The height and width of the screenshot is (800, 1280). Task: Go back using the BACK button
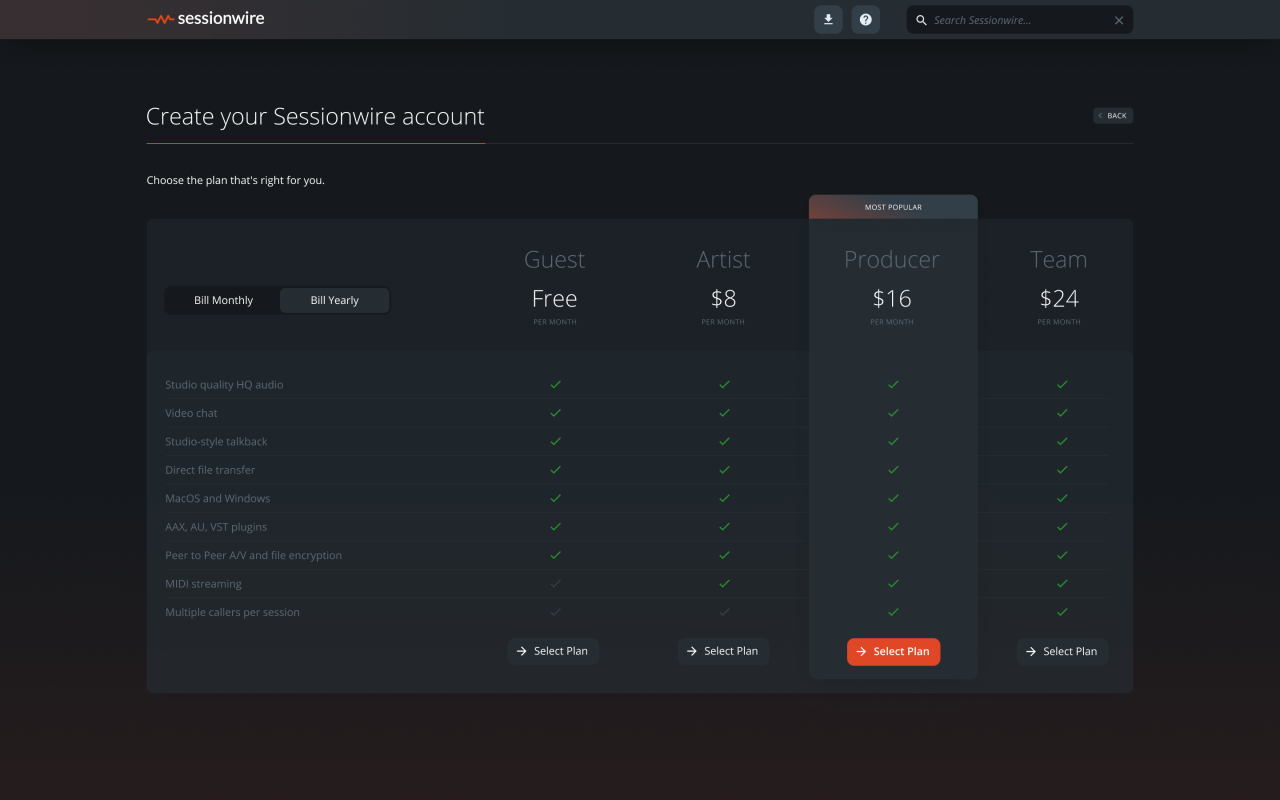tap(1112, 116)
